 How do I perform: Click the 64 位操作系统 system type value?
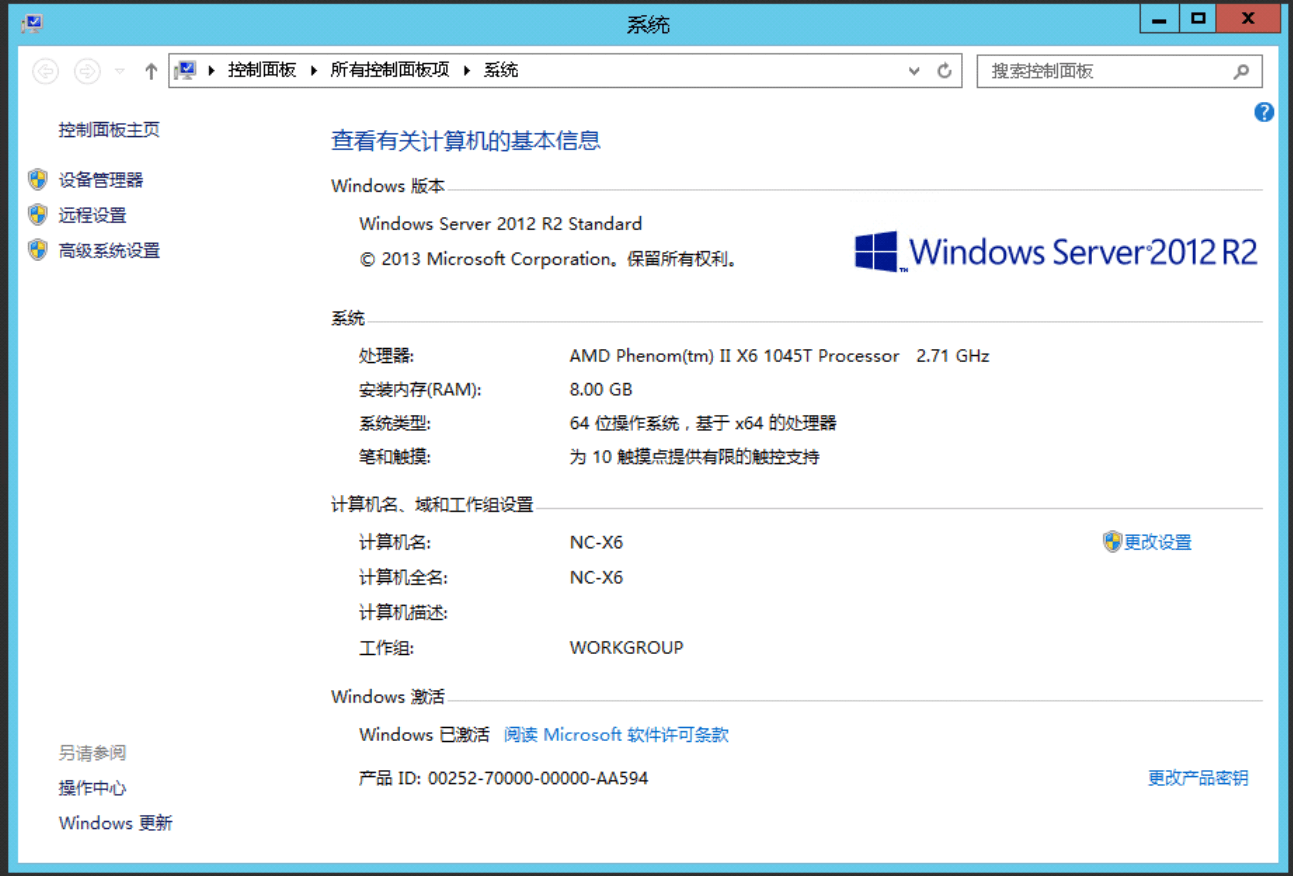[703, 423]
